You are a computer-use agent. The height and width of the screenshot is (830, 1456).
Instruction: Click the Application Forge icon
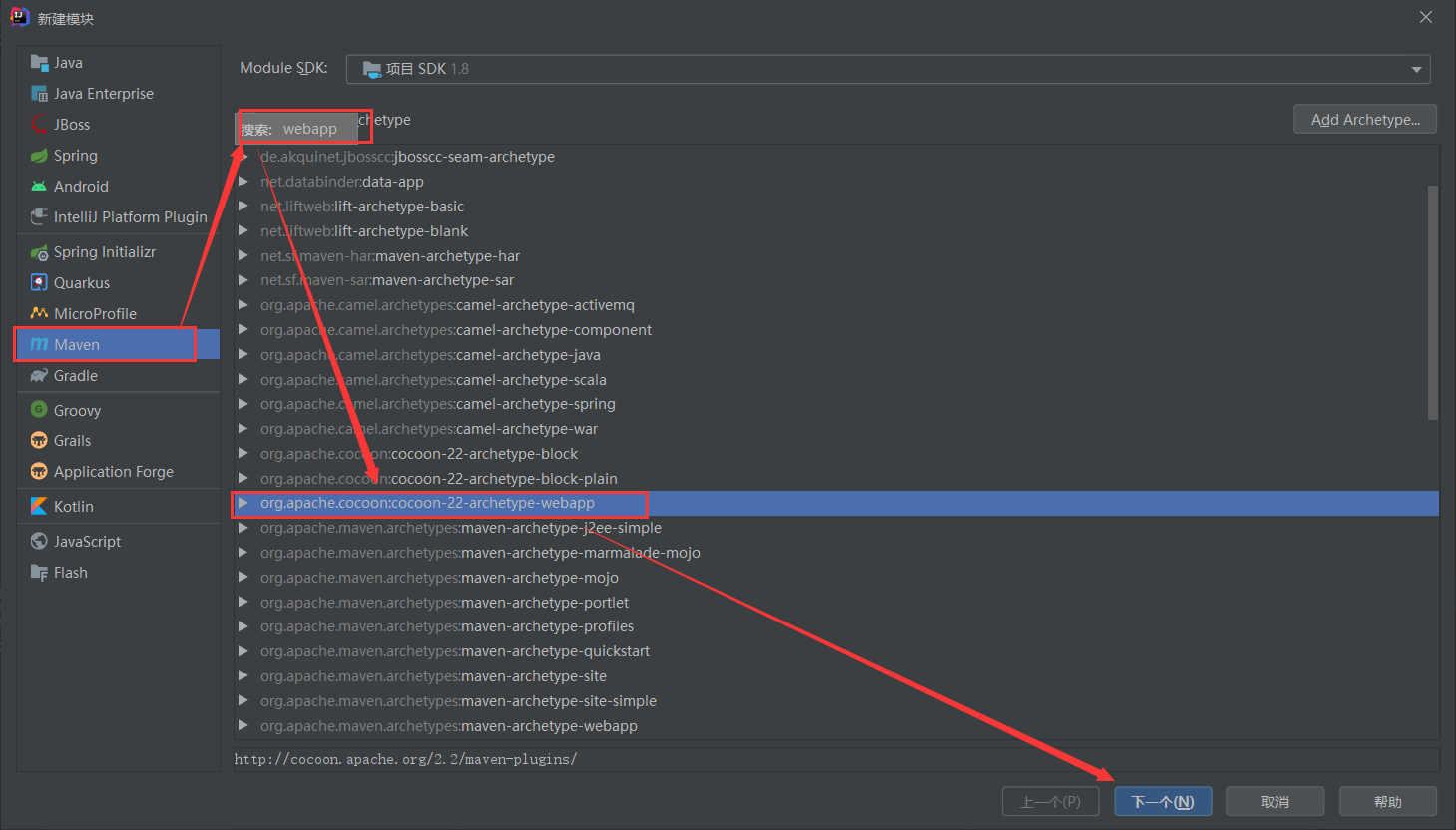[39, 472]
